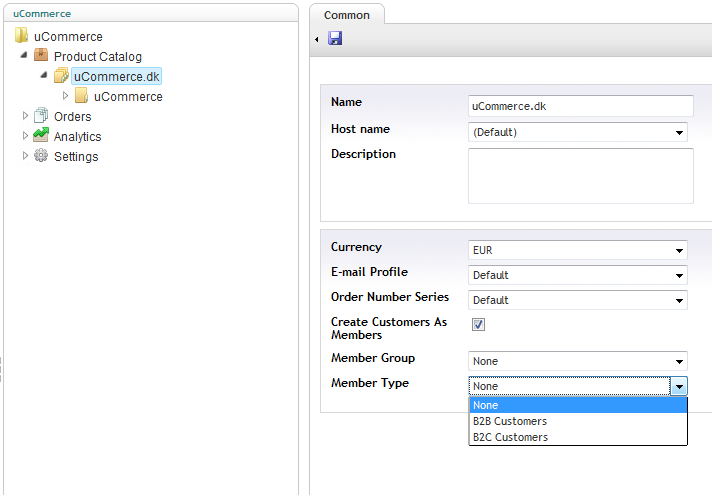
Task: Collapse the Product Catalog tree node
Action: [x=24, y=55]
